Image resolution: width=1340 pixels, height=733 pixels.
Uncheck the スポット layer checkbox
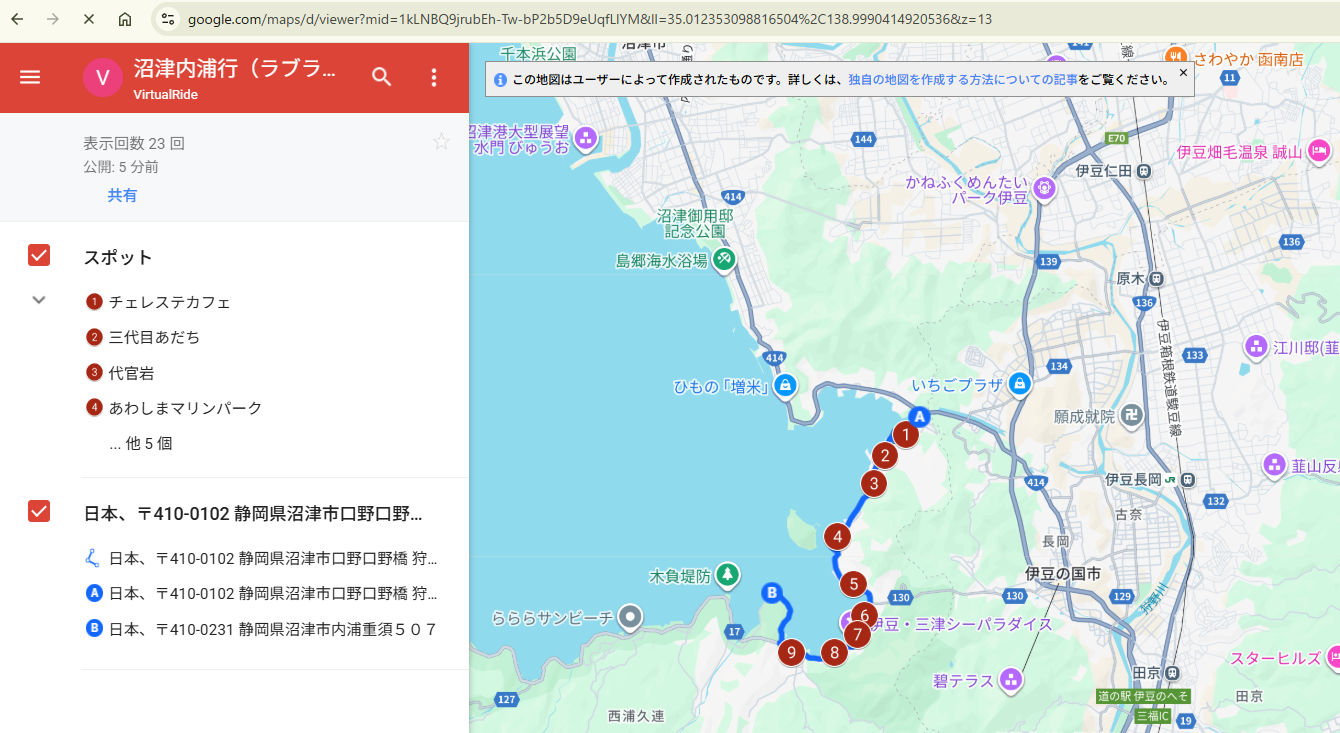coord(39,256)
